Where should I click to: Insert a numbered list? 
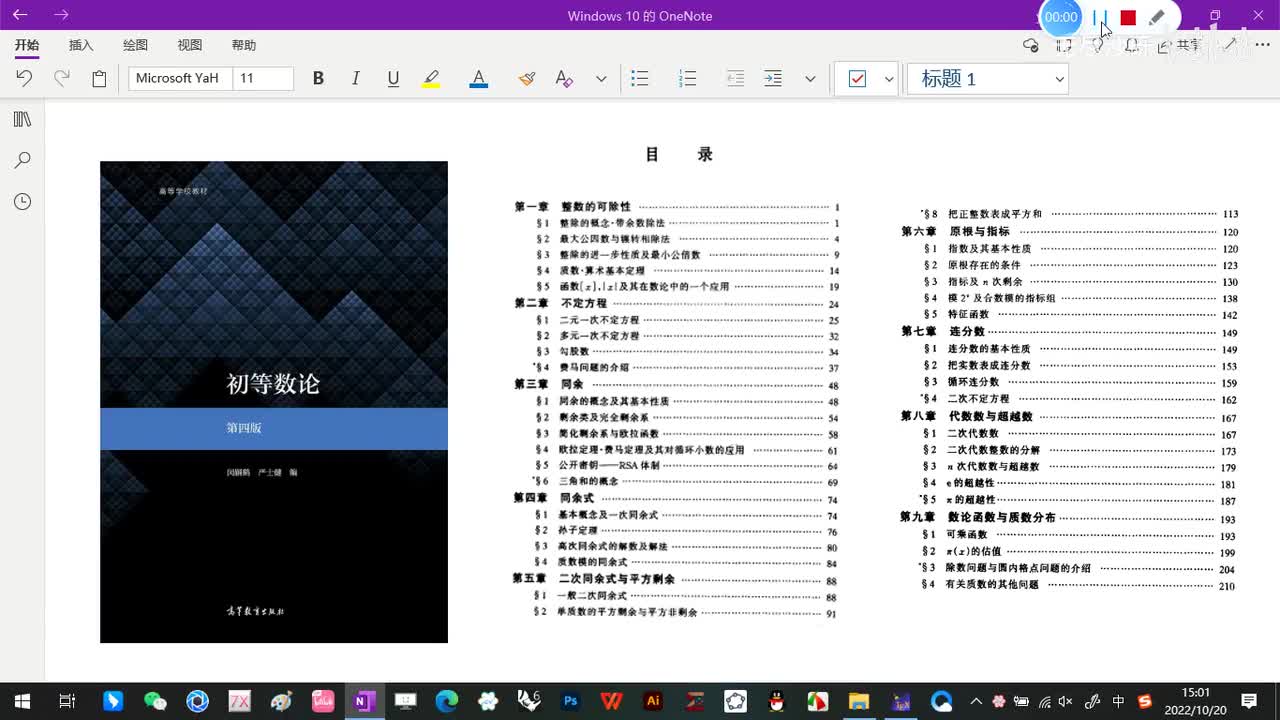coord(687,78)
